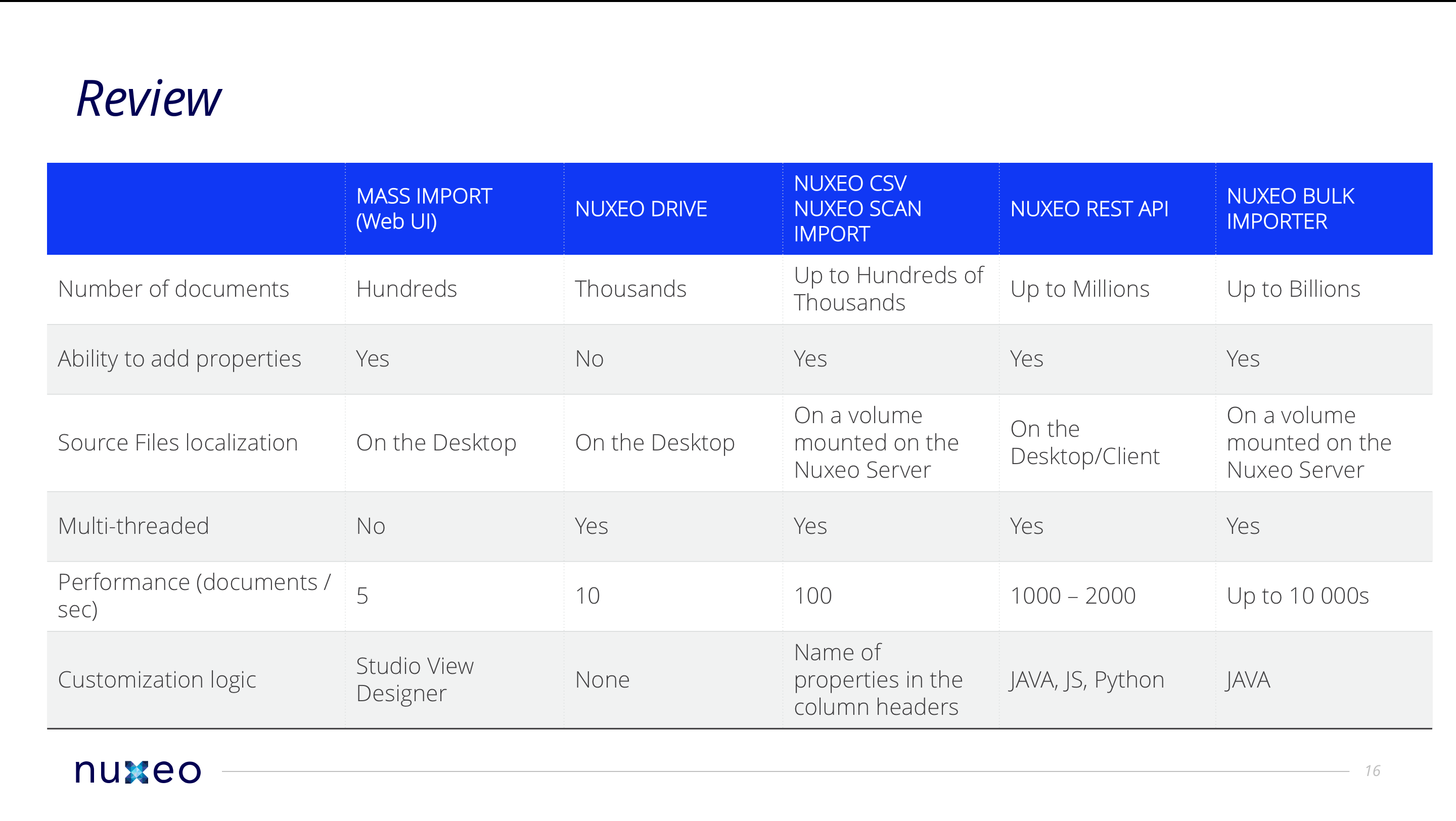1456x821 pixels.
Task: Click the "Up to 10 000s" cell
Action: 1297,596
